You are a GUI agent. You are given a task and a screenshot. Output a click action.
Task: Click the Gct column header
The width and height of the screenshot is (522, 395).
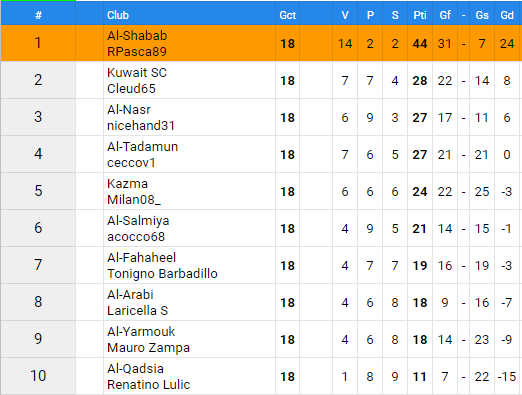click(287, 15)
